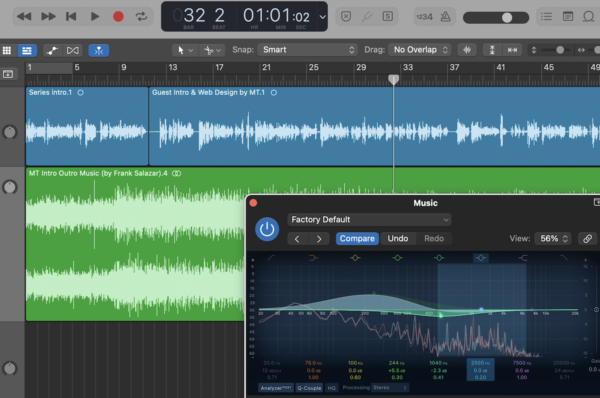Click bar 17 on the ruler
This screenshot has height=398, width=600.
coord(219,67)
